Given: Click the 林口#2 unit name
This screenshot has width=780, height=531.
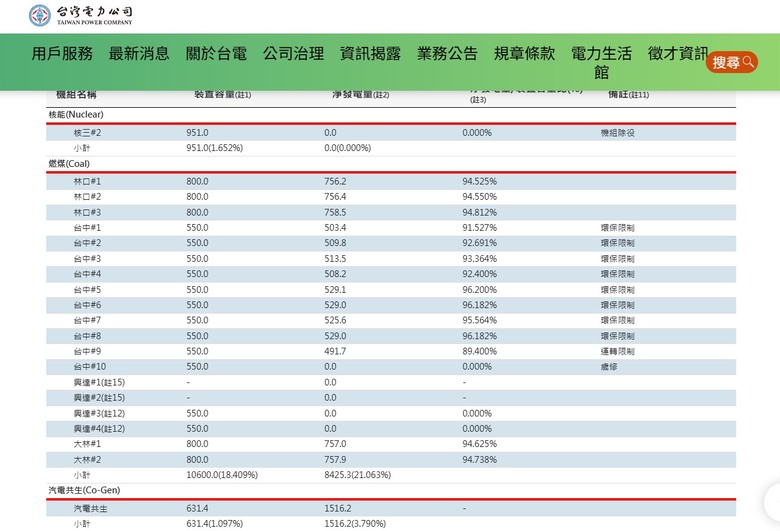Looking at the screenshot, I should pos(88,197).
